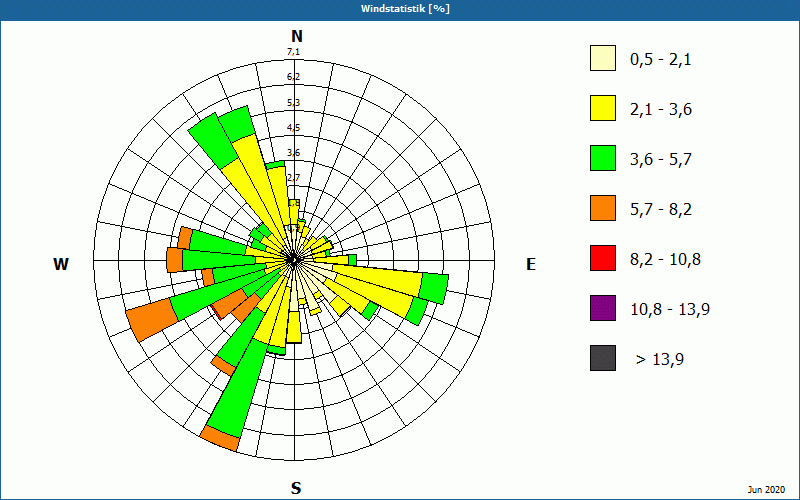Image resolution: width=800 pixels, height=500 pixels.
Task: Click the legend label '3,6 - 5,7'
Action: tap(661, 160)
